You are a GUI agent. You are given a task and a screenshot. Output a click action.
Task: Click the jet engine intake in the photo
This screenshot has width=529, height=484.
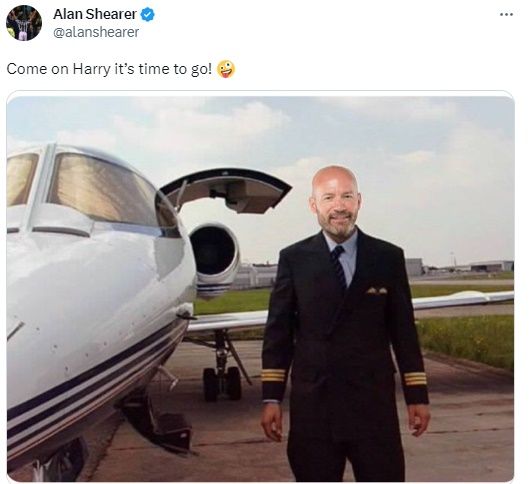(214, 250)
